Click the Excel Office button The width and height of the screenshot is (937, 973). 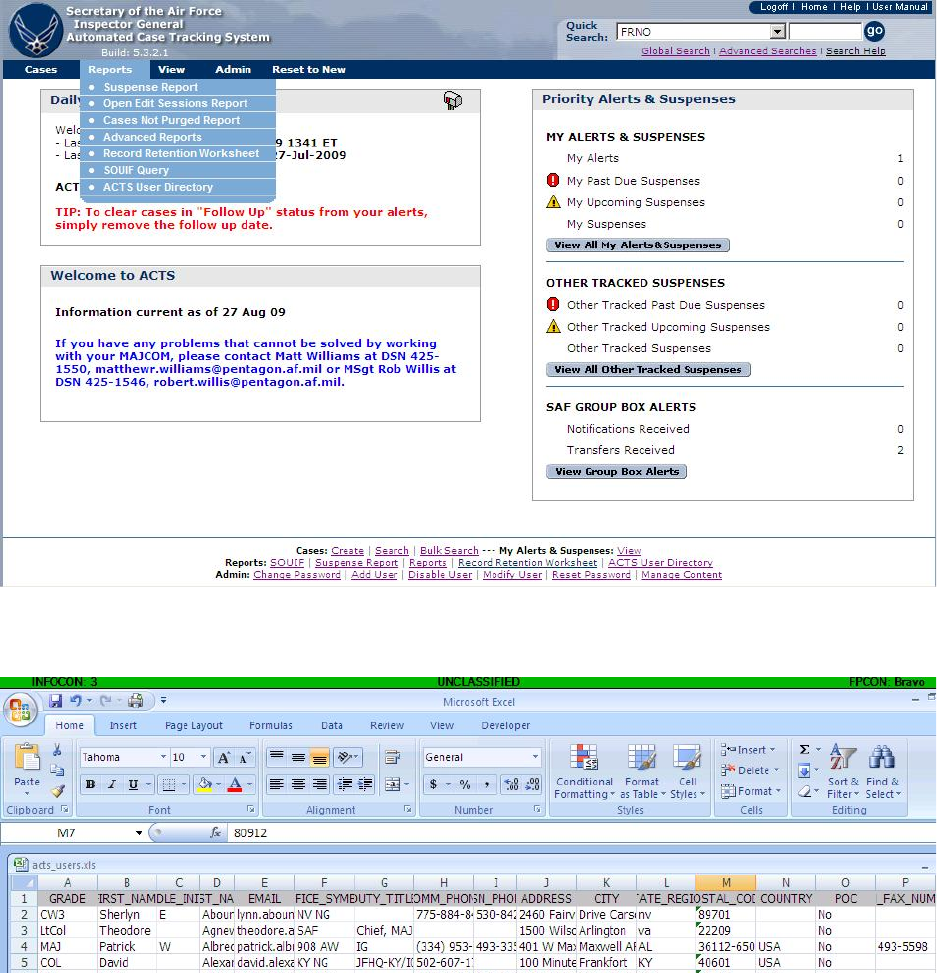pos(20,709)
